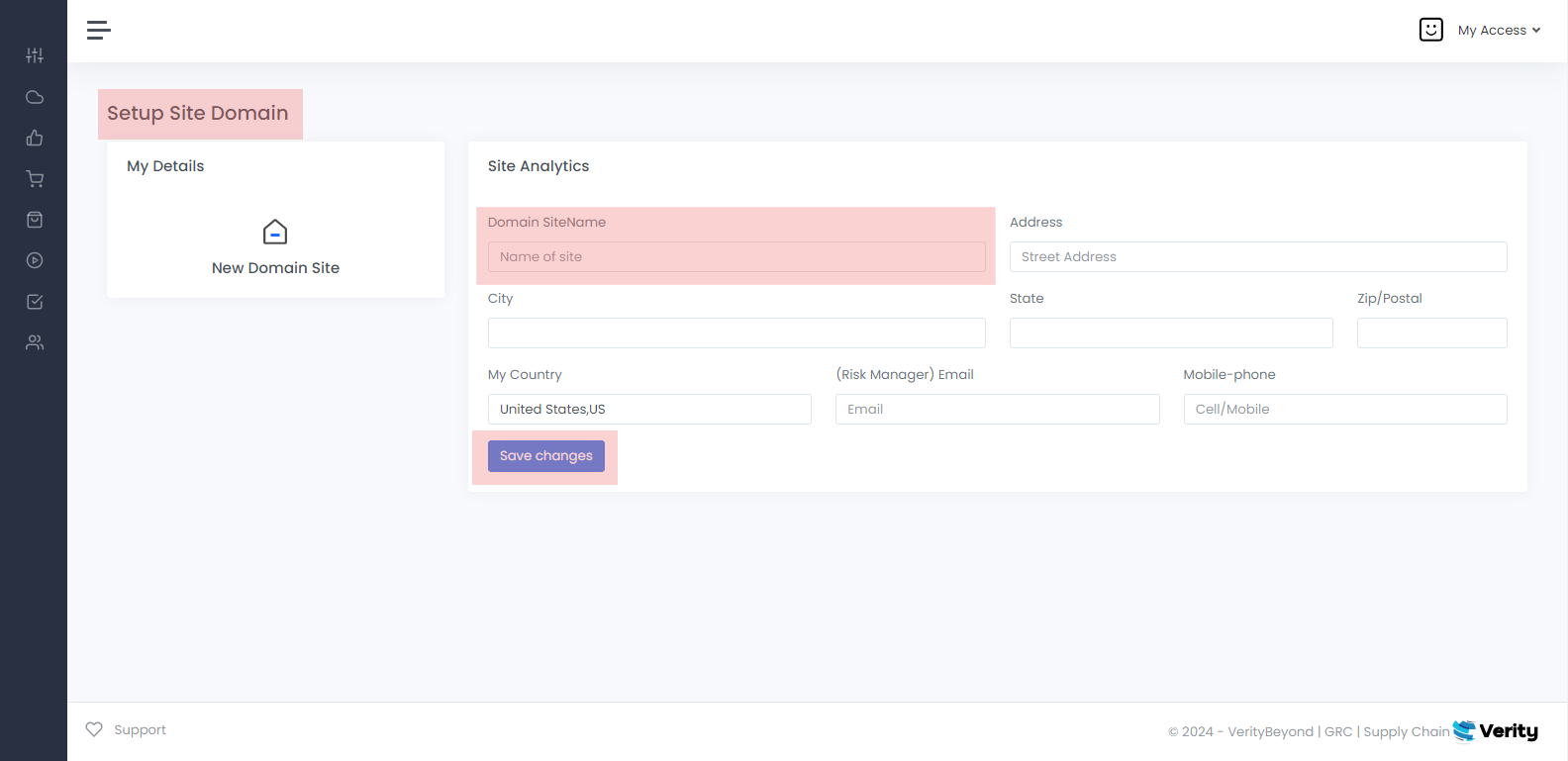Open the play circle sidebar icon
The height and width of the screenshot is (761, 1568).
35,260
